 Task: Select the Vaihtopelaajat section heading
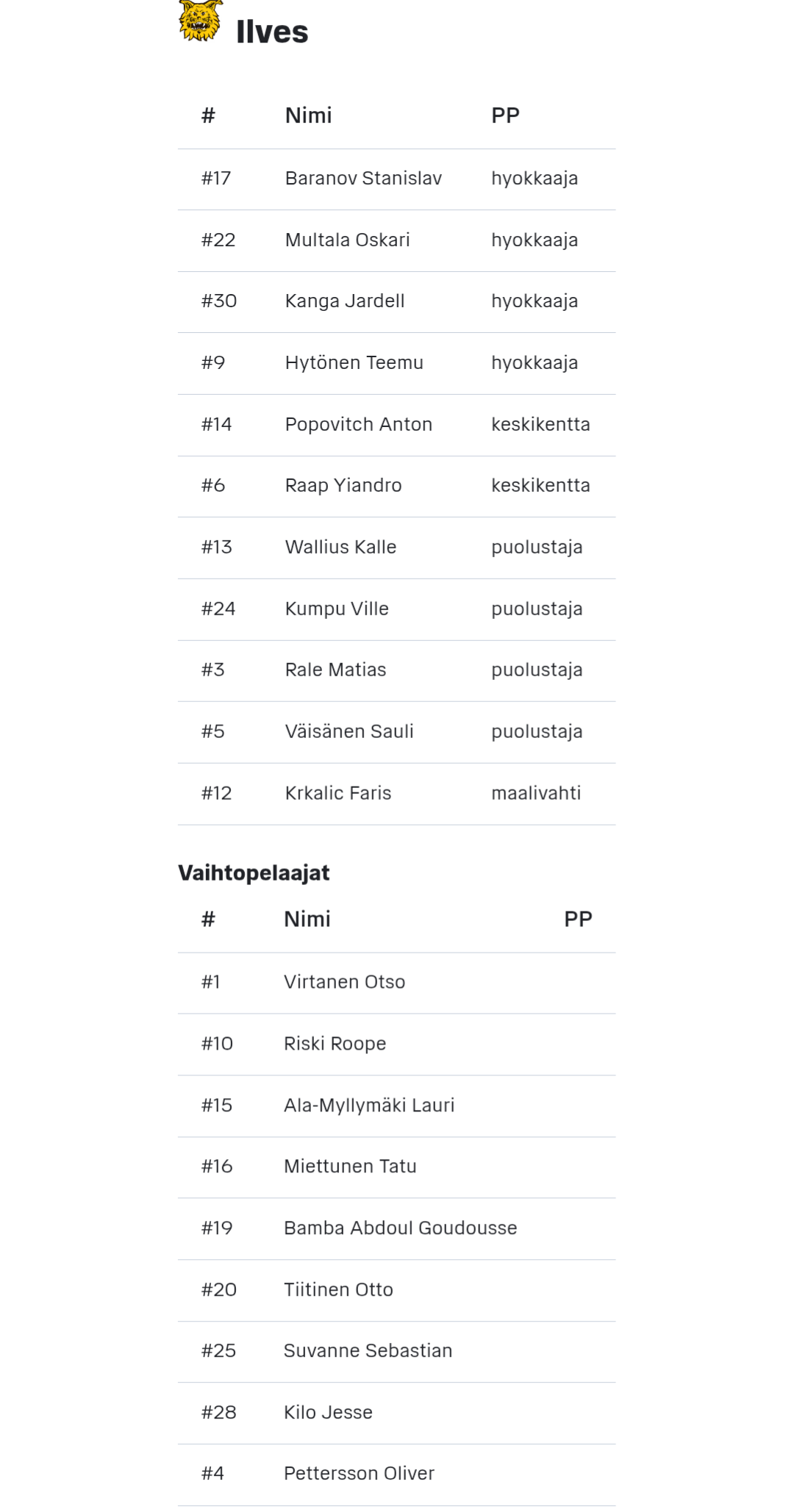click(254, 873)
